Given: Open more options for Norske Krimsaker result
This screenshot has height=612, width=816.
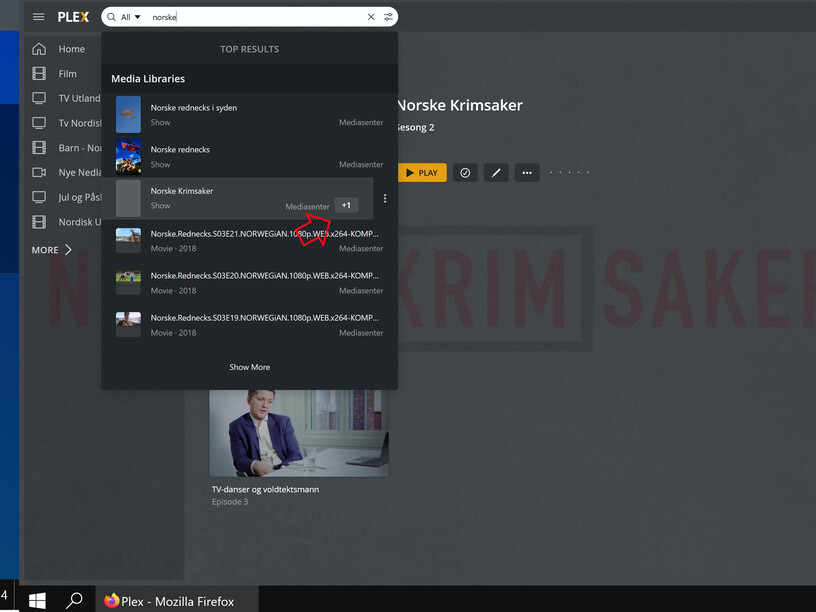Looking at the screenshot, I should click(x=385, y=198).
